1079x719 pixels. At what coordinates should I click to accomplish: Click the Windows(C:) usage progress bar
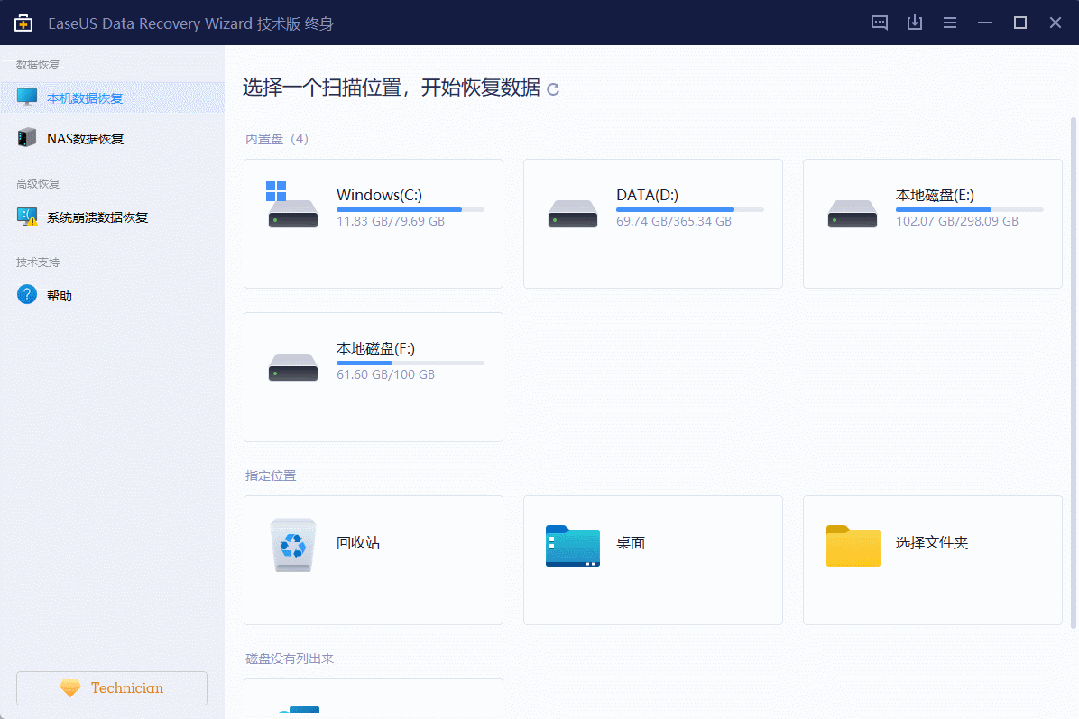pos(410,209)
